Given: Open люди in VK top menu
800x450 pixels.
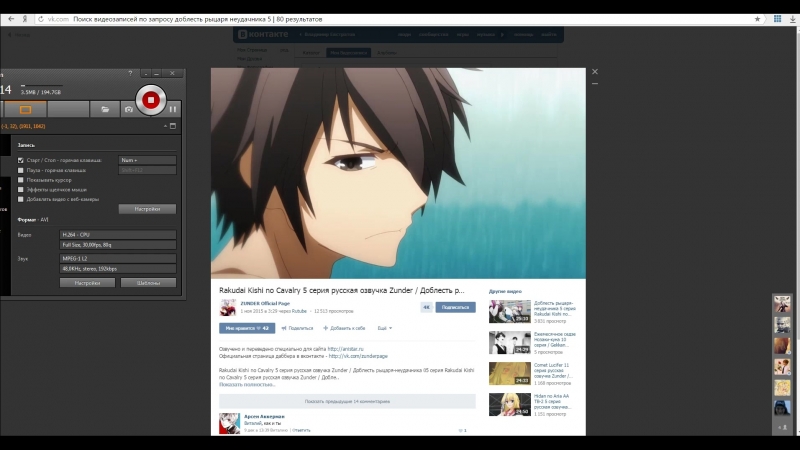Looking at the screenshot, I should (405, 35).
